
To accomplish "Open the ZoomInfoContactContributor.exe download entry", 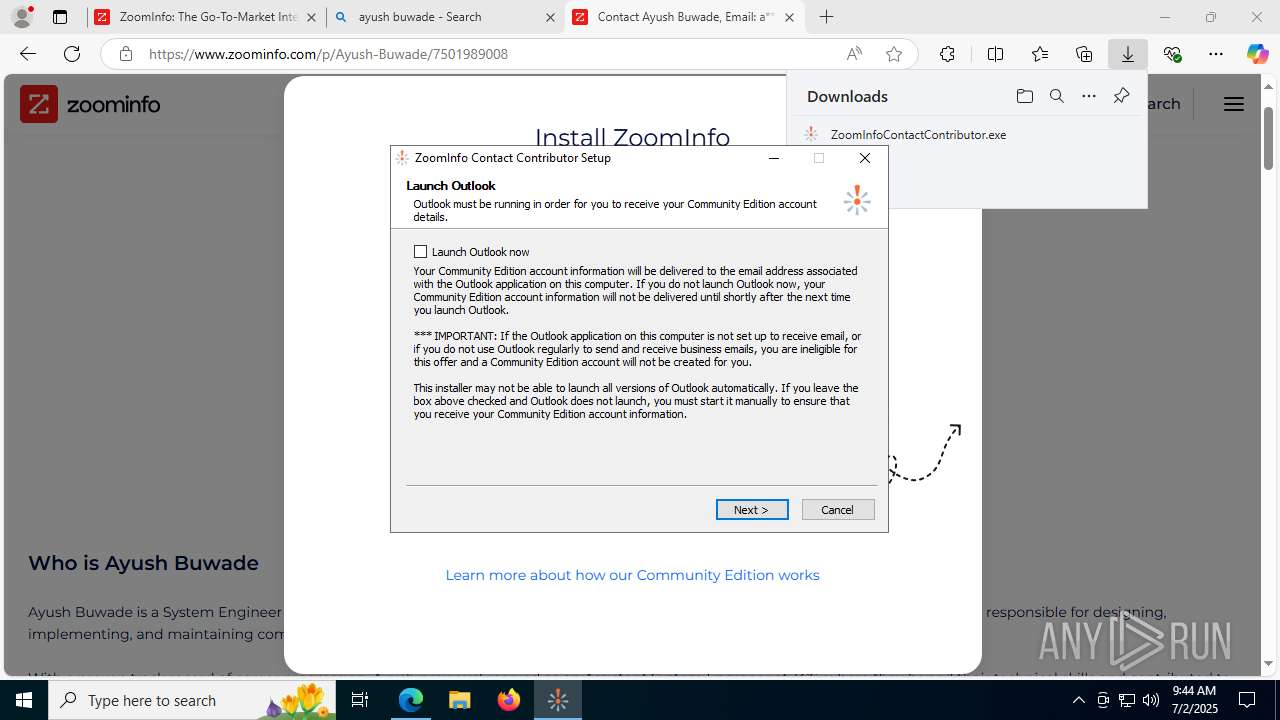I will [918, 134].
